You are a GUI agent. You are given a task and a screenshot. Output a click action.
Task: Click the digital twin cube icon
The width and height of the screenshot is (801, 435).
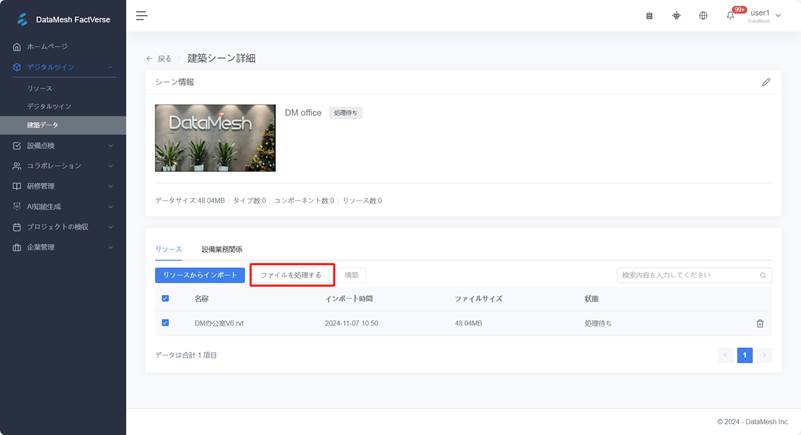(17, 67)
